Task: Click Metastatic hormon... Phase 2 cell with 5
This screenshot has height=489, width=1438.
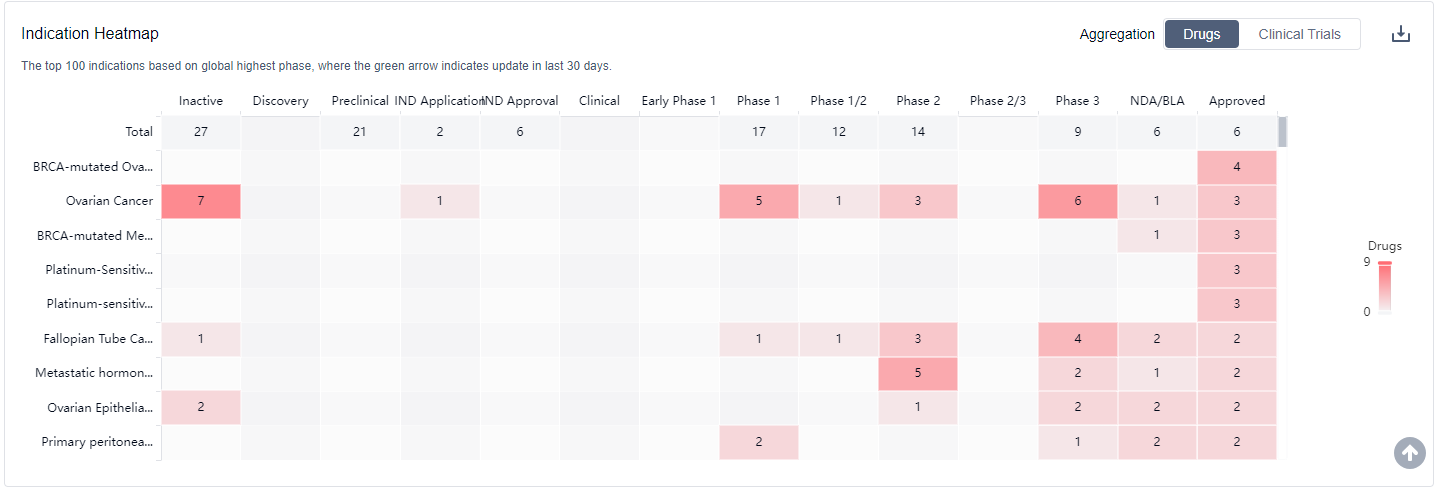Action: pos(918,373)
